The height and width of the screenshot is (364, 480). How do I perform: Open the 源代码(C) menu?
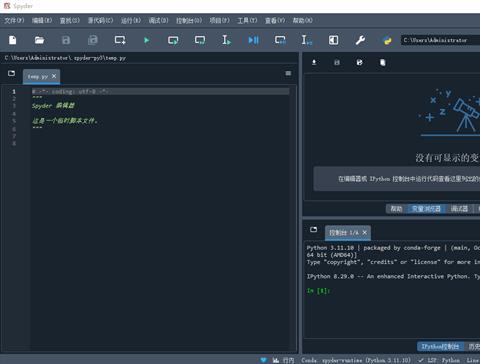100,20
